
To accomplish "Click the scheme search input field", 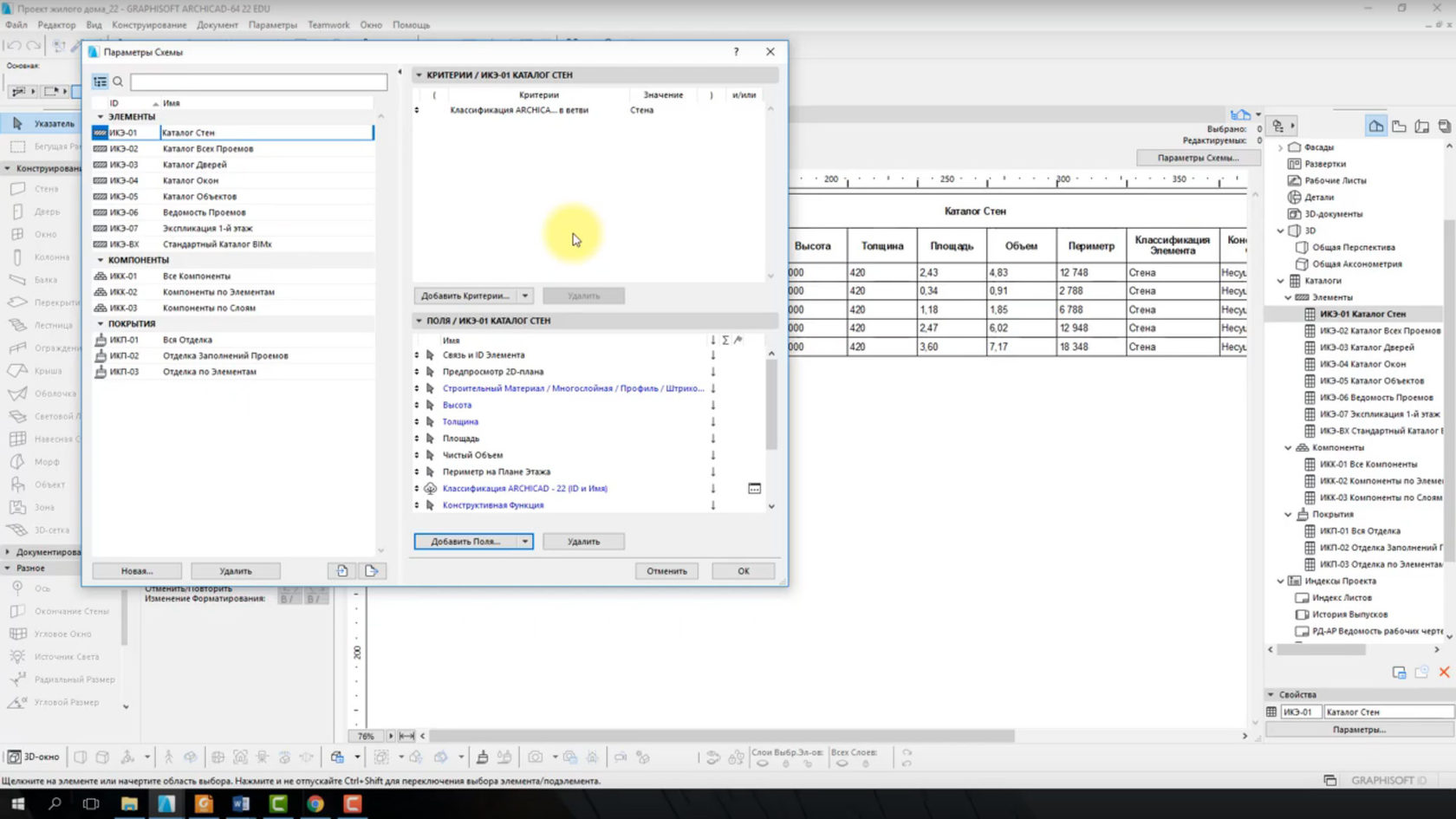I will (258, 81).
